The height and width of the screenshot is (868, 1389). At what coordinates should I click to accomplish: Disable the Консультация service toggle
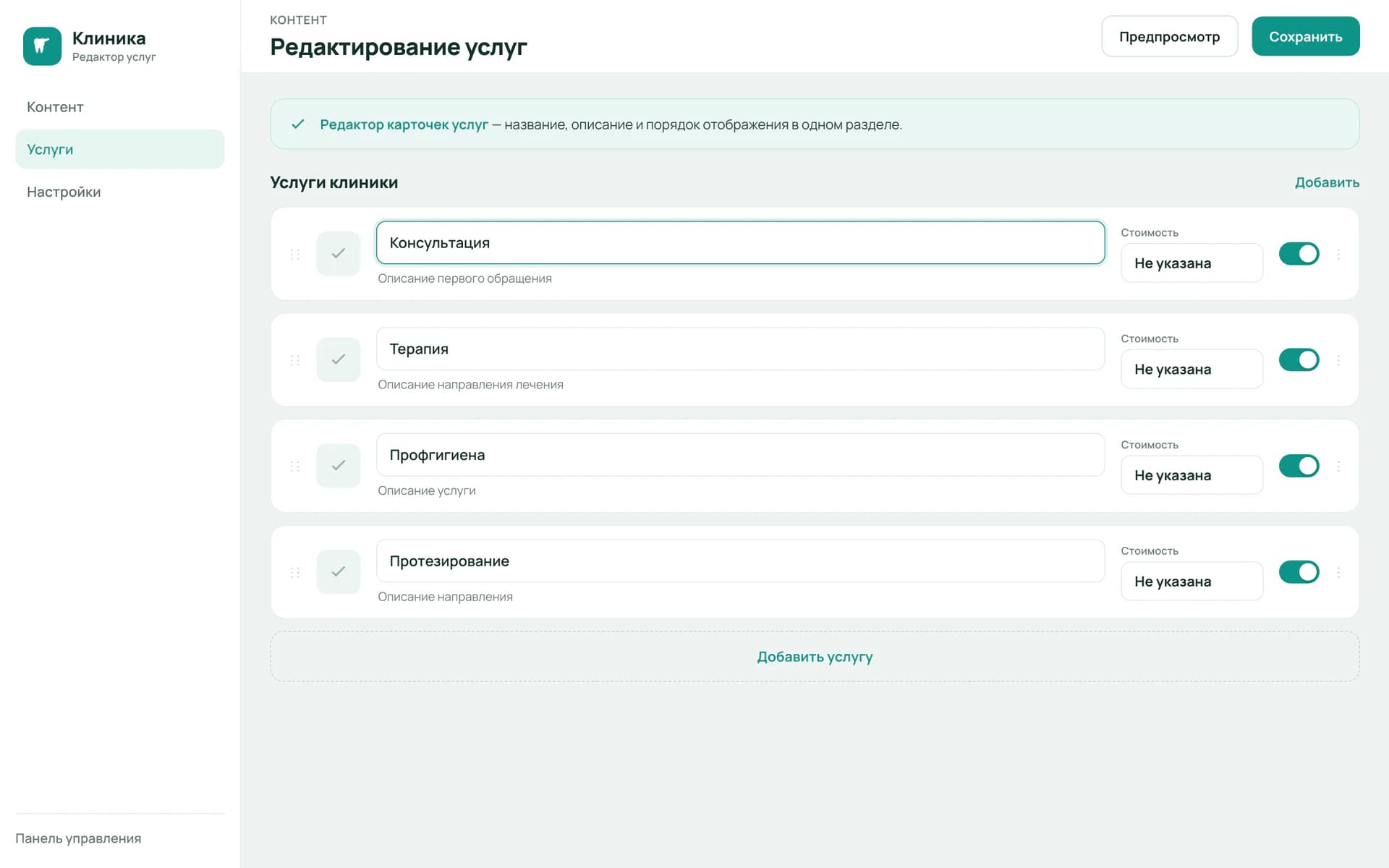[x=1299, y=254]
